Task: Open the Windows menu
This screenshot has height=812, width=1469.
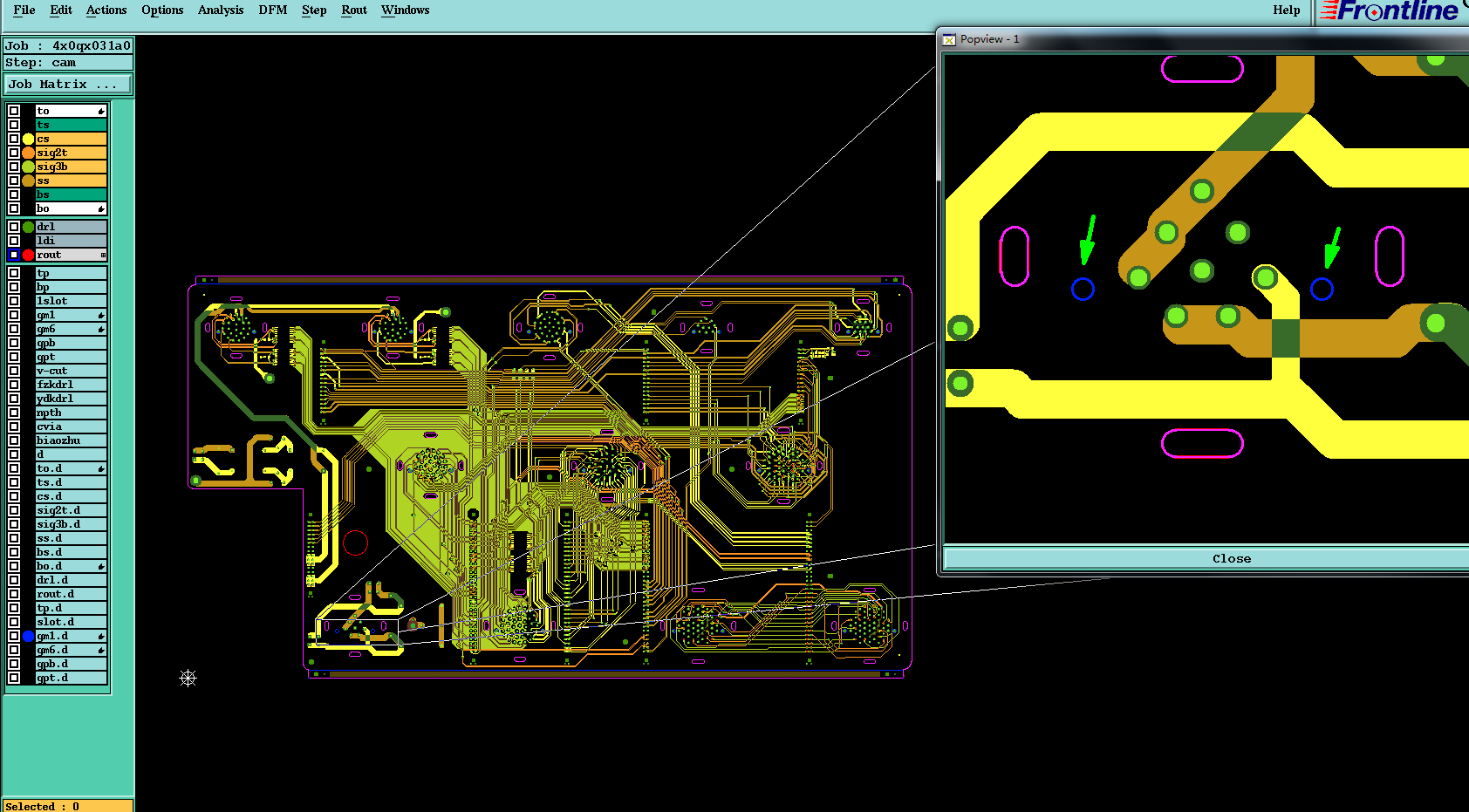Action: (405, 10)
